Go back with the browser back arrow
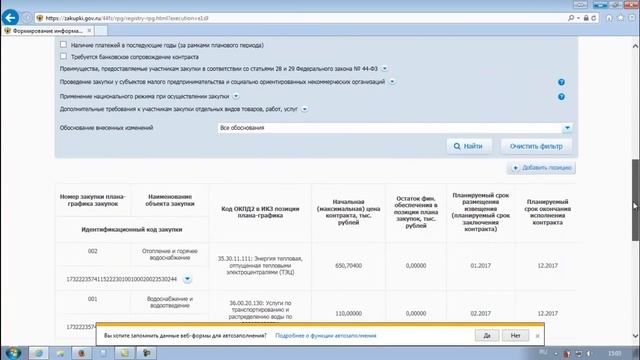Image resolution: width=640 pixels, height=360 pixels. (x=10, y=18)
